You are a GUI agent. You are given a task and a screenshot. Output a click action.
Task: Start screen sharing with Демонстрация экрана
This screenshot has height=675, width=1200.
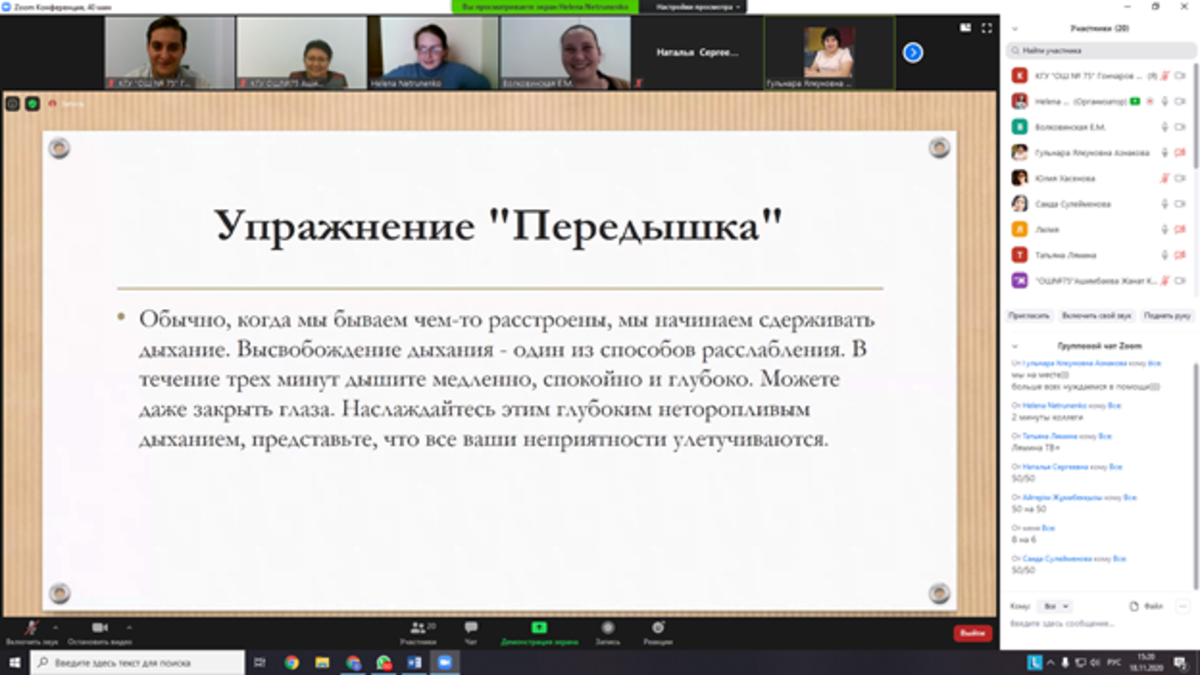click(x=539, y=629)
